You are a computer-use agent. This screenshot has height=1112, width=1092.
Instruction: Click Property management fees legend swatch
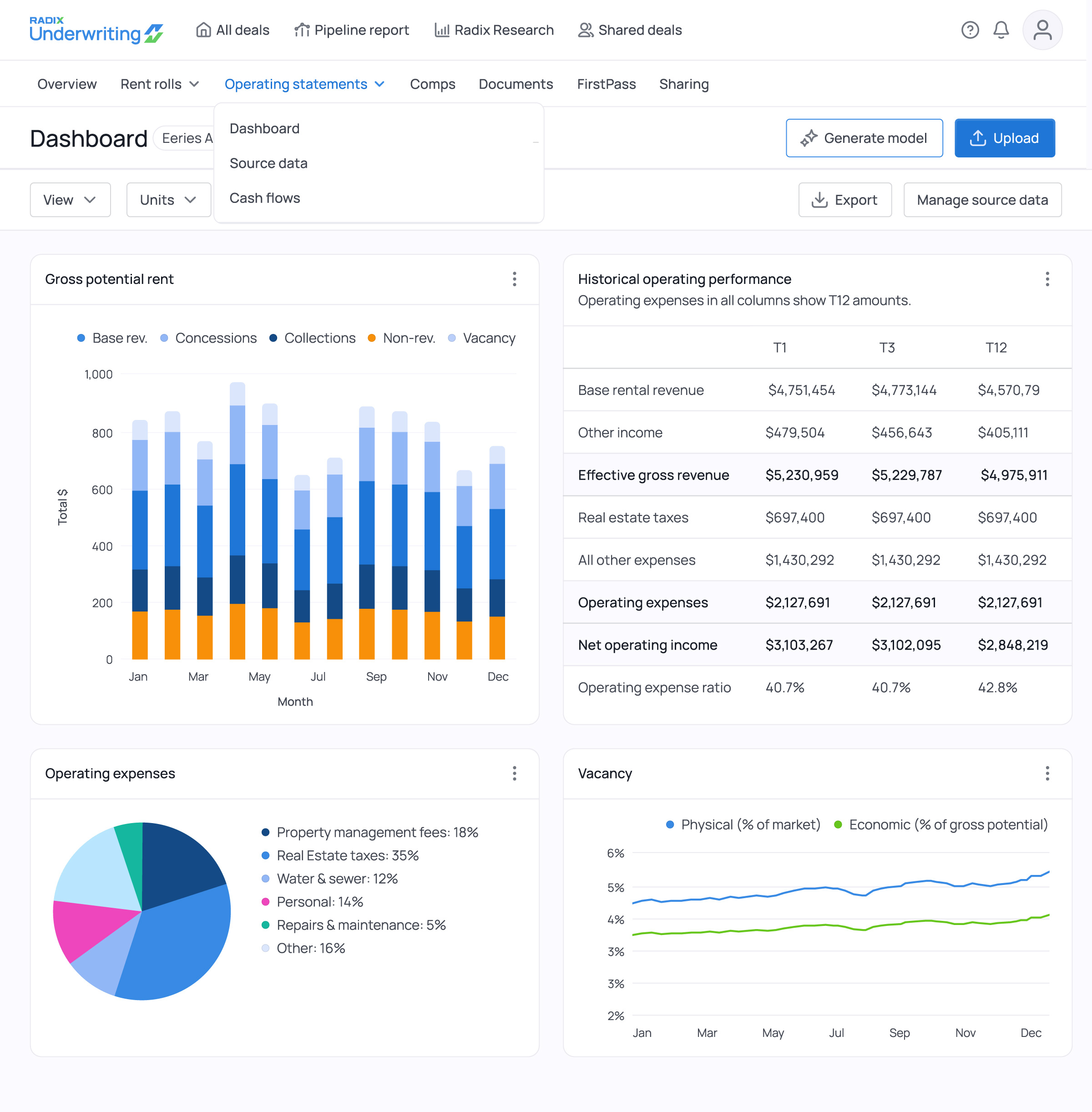266,832
